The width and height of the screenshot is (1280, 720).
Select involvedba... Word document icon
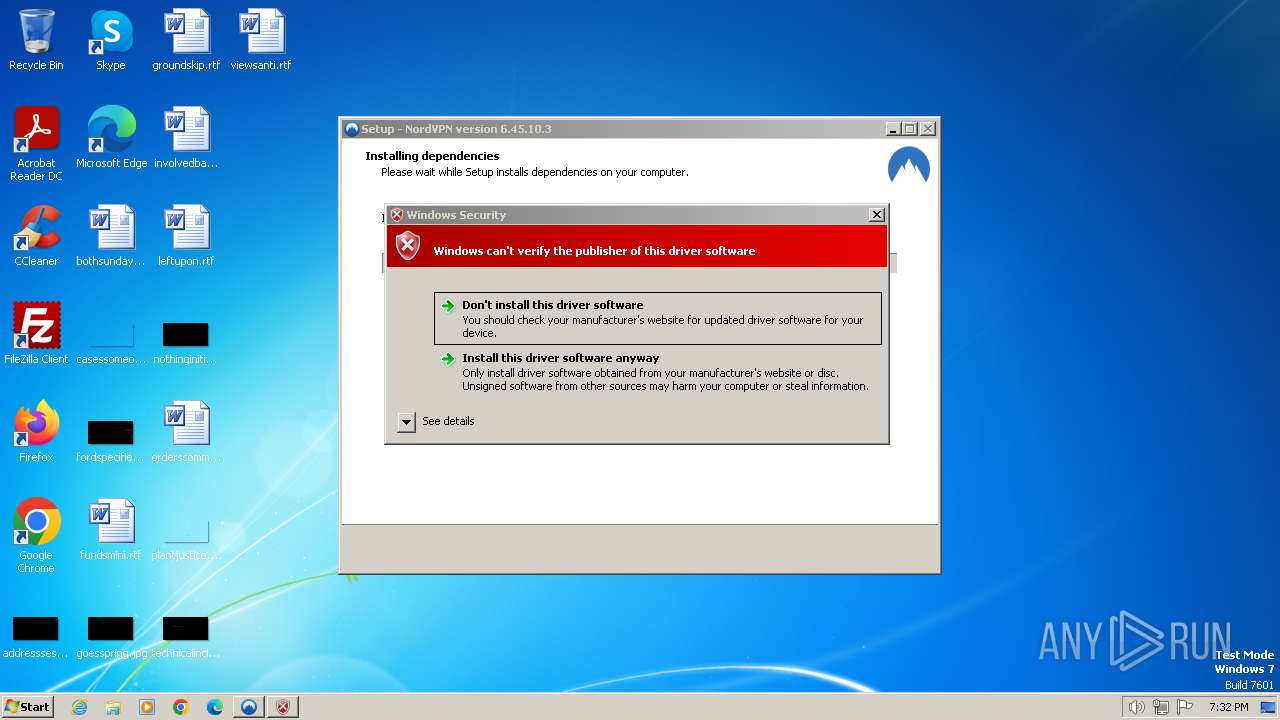186,138
